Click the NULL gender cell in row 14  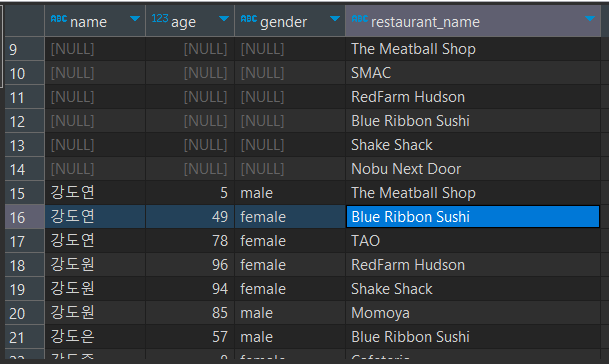click(290, 169)
